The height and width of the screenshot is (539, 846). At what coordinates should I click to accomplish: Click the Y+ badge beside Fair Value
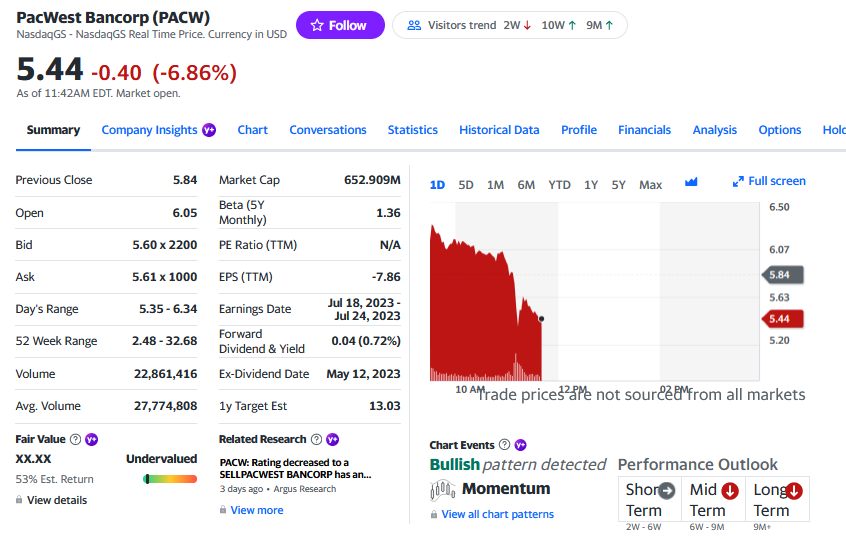[92, 439]
